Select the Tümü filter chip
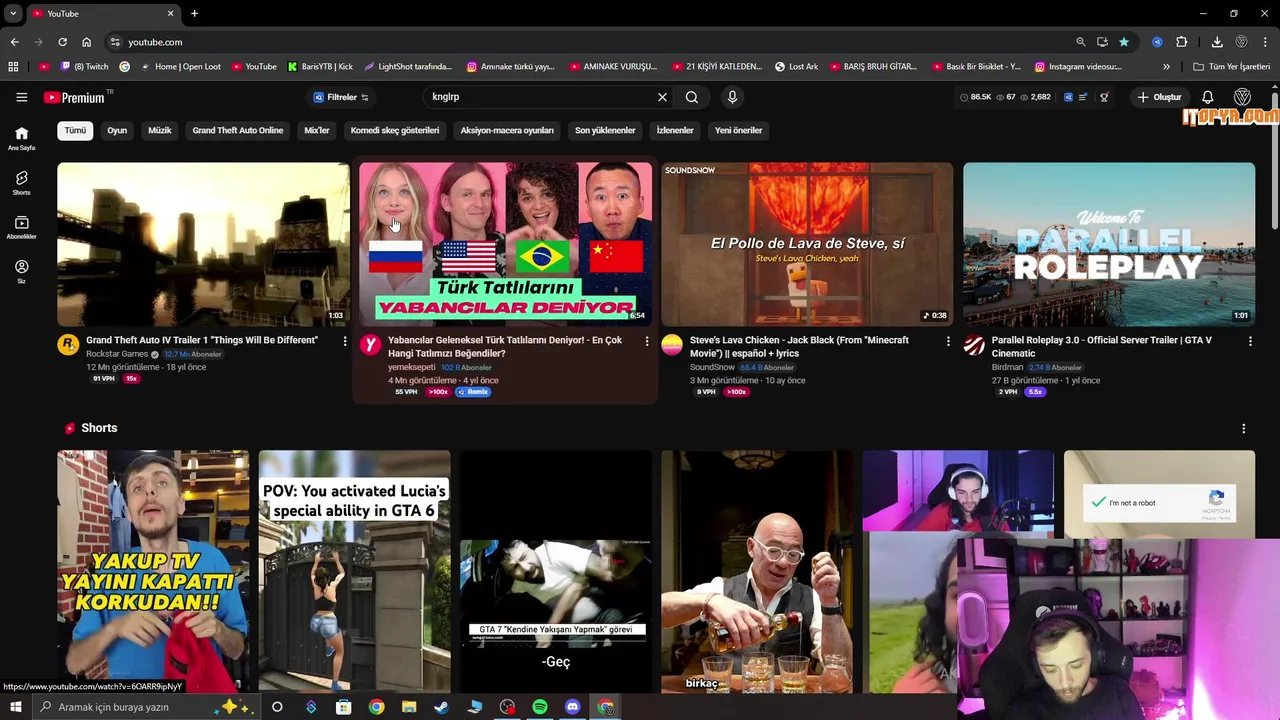The image size is (1280, 720). click(76, 130)
